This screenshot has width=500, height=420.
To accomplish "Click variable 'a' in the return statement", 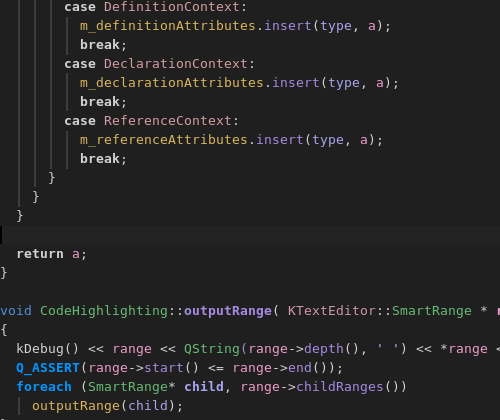I will [x=76, y=255].
